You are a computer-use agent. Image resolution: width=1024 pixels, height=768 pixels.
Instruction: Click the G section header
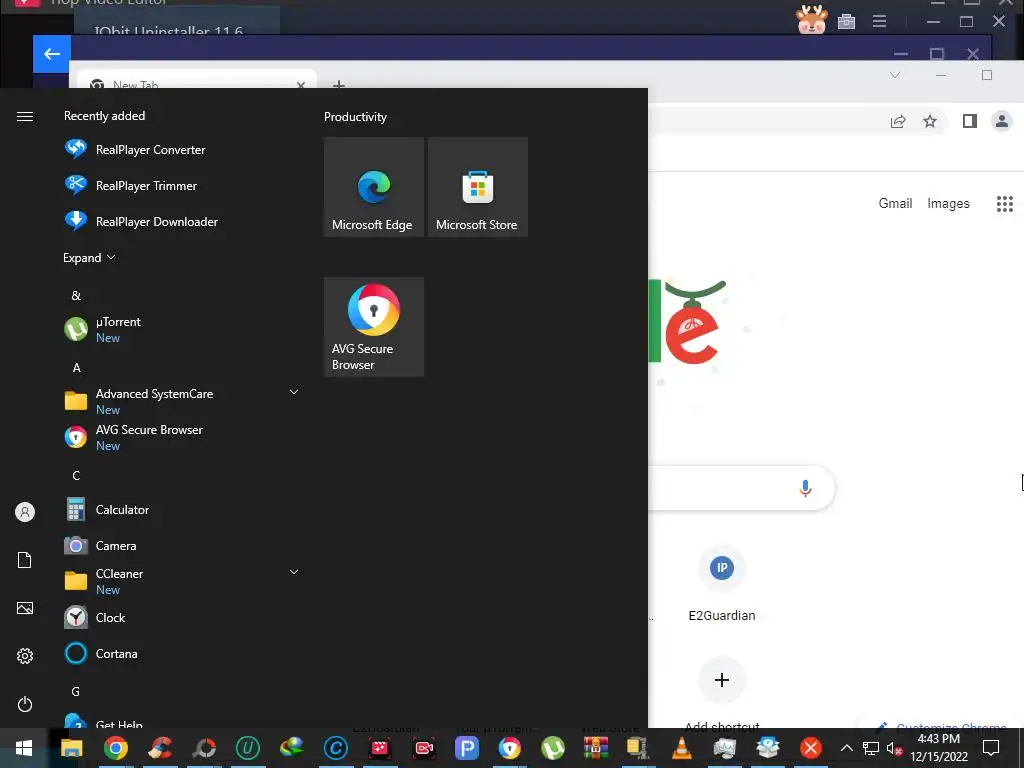click(76, 692)
